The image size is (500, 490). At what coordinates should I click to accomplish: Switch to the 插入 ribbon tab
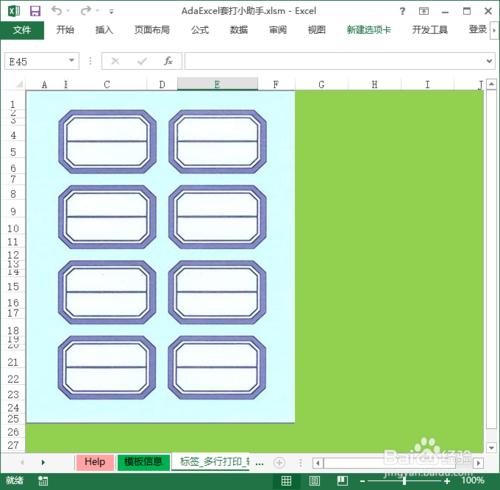pyautogui.click(x=104, y=30)
